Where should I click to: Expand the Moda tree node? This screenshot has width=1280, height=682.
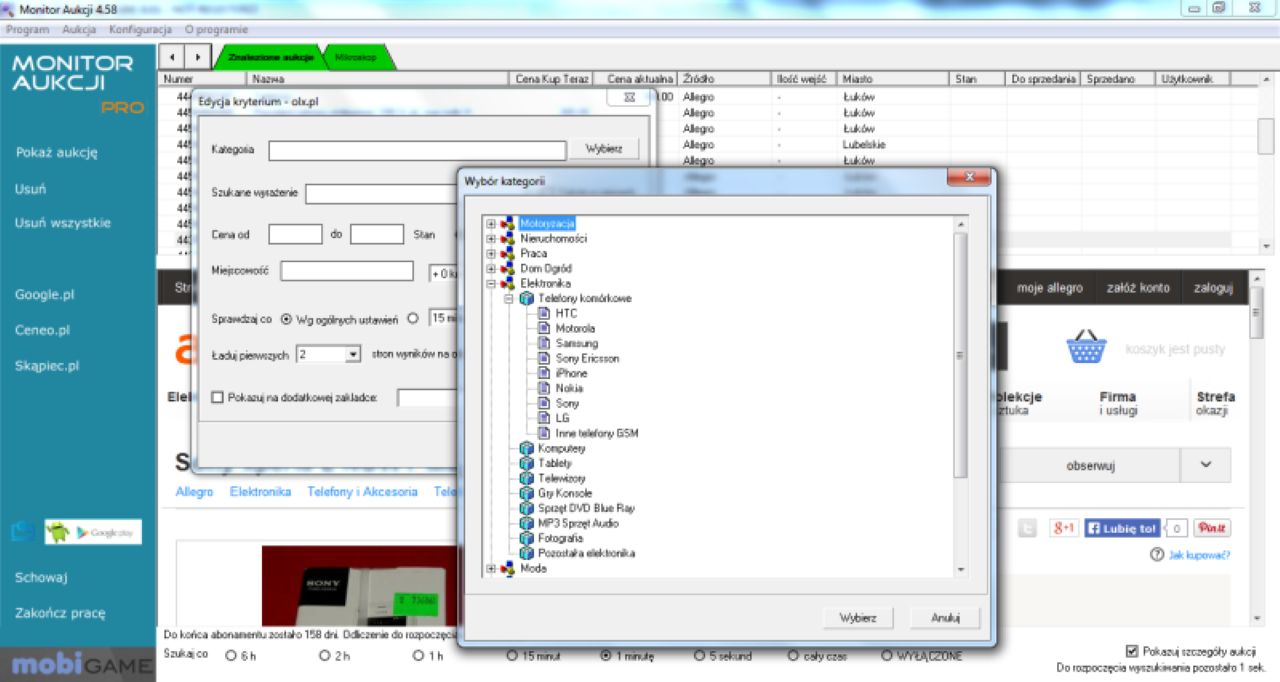[491, 569]
